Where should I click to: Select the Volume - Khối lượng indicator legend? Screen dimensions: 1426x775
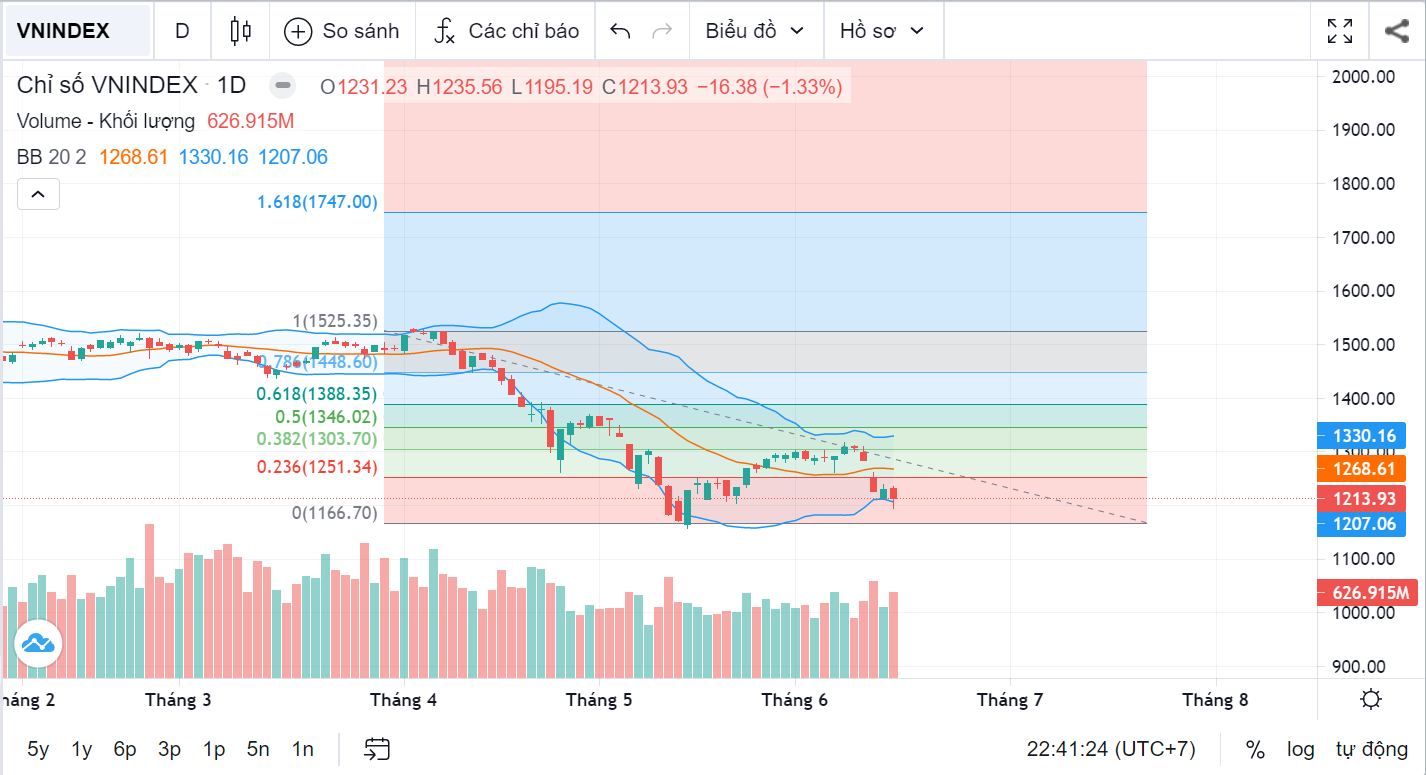(x=106, y=121)
